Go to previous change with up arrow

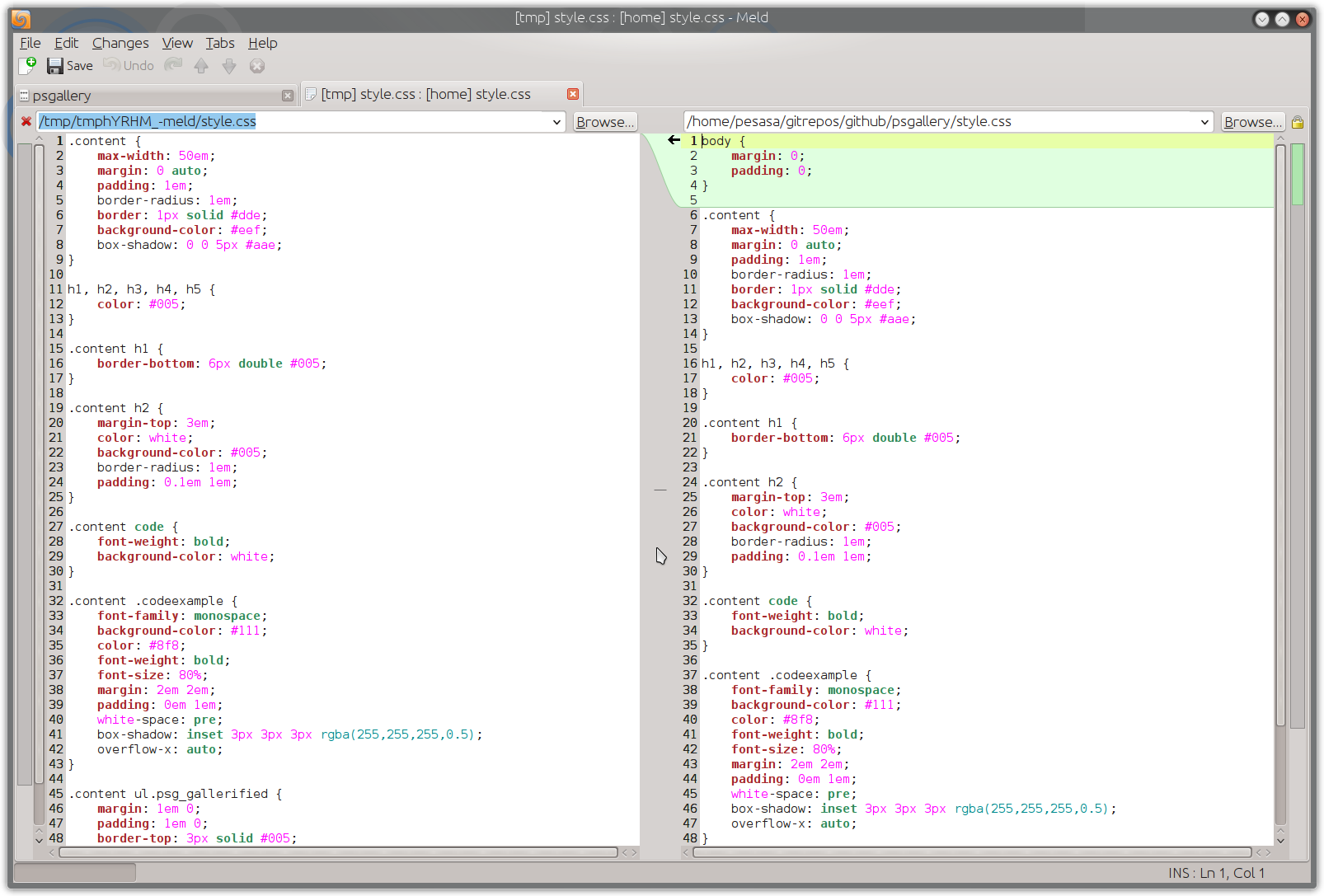(201, 66)
